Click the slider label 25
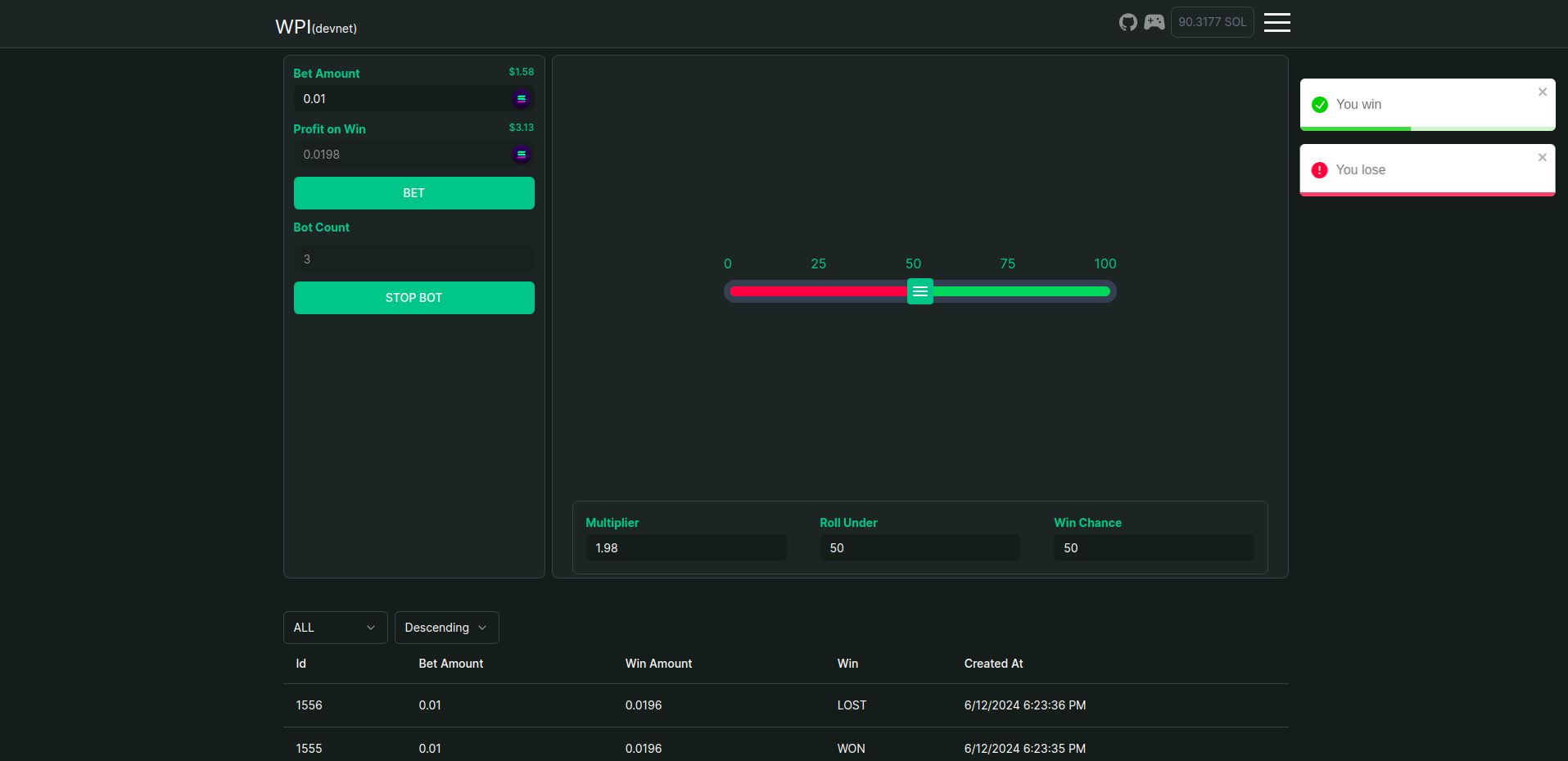This screenshot has width=1568, height=761. tap(819, 263)
